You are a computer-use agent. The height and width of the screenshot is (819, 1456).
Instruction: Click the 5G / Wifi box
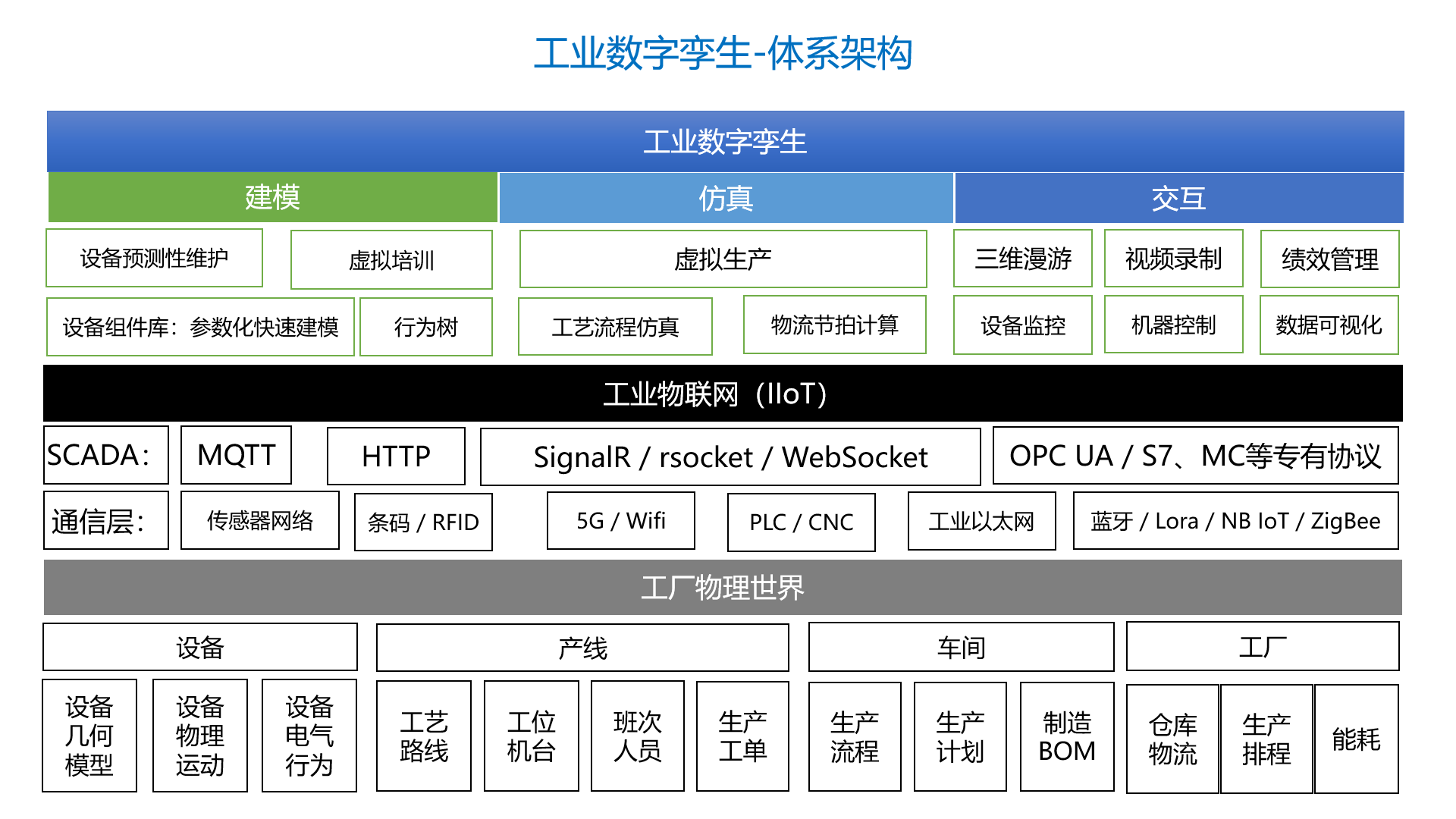point(621,520)
